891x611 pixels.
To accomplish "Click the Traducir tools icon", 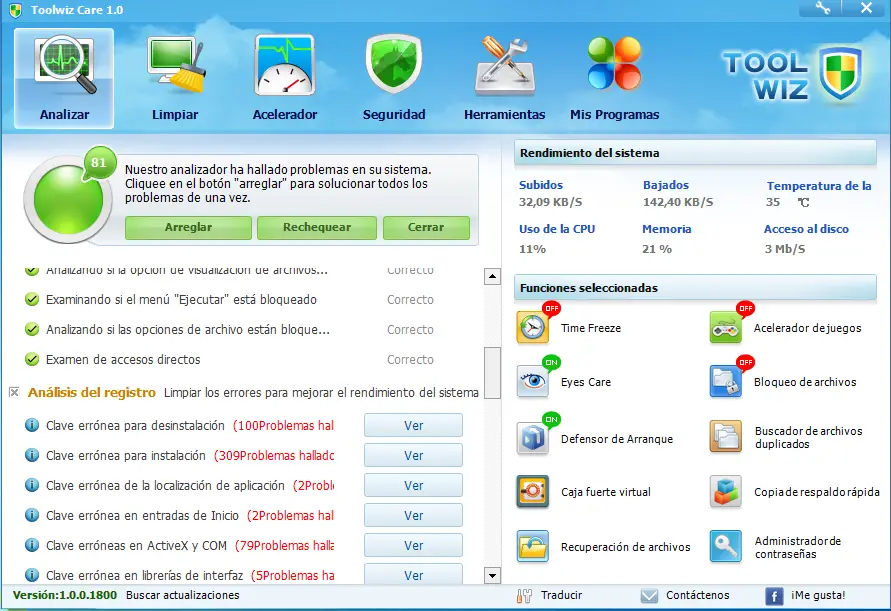I will [x=524, y=596].
